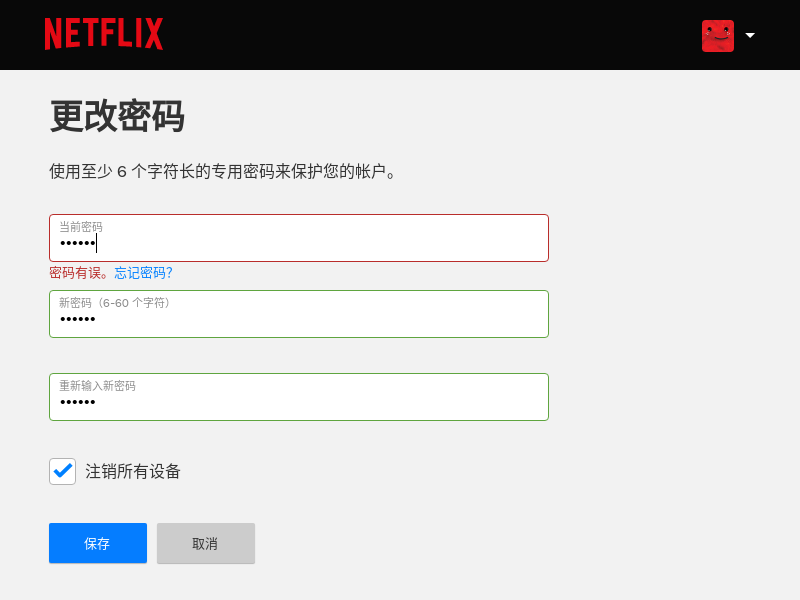This screenshot has height=600, width=800.
Task: Expand the profile menu caret arrow
Action: point(750,35)
